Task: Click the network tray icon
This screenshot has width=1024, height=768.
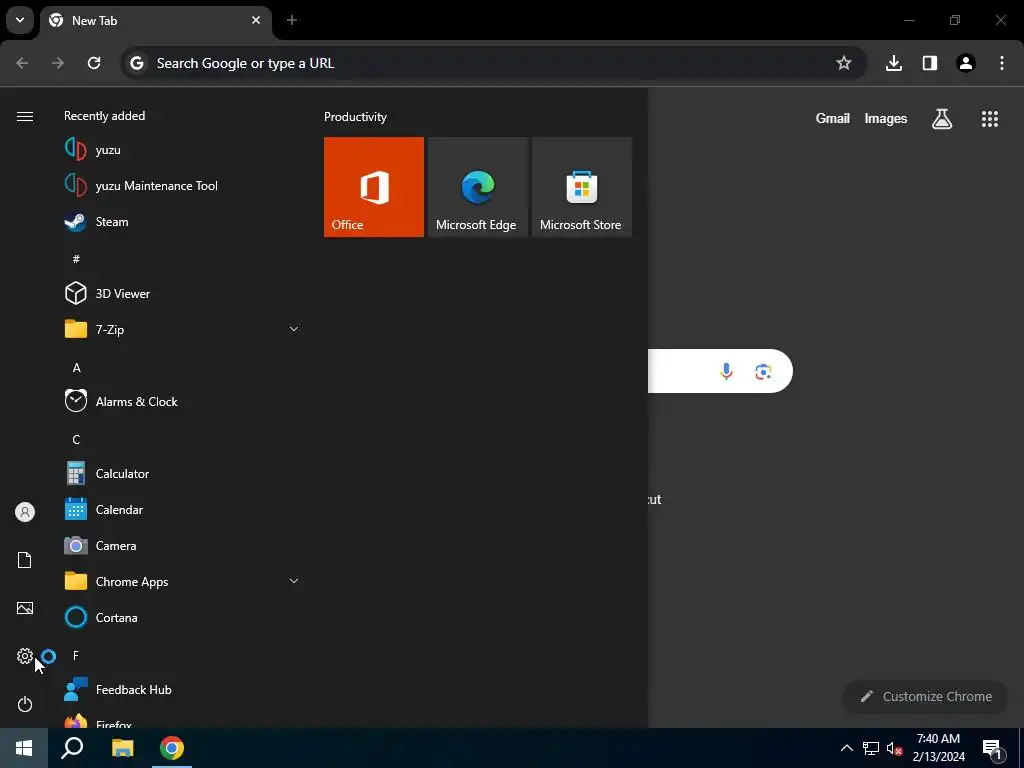Action: [871, 748]
